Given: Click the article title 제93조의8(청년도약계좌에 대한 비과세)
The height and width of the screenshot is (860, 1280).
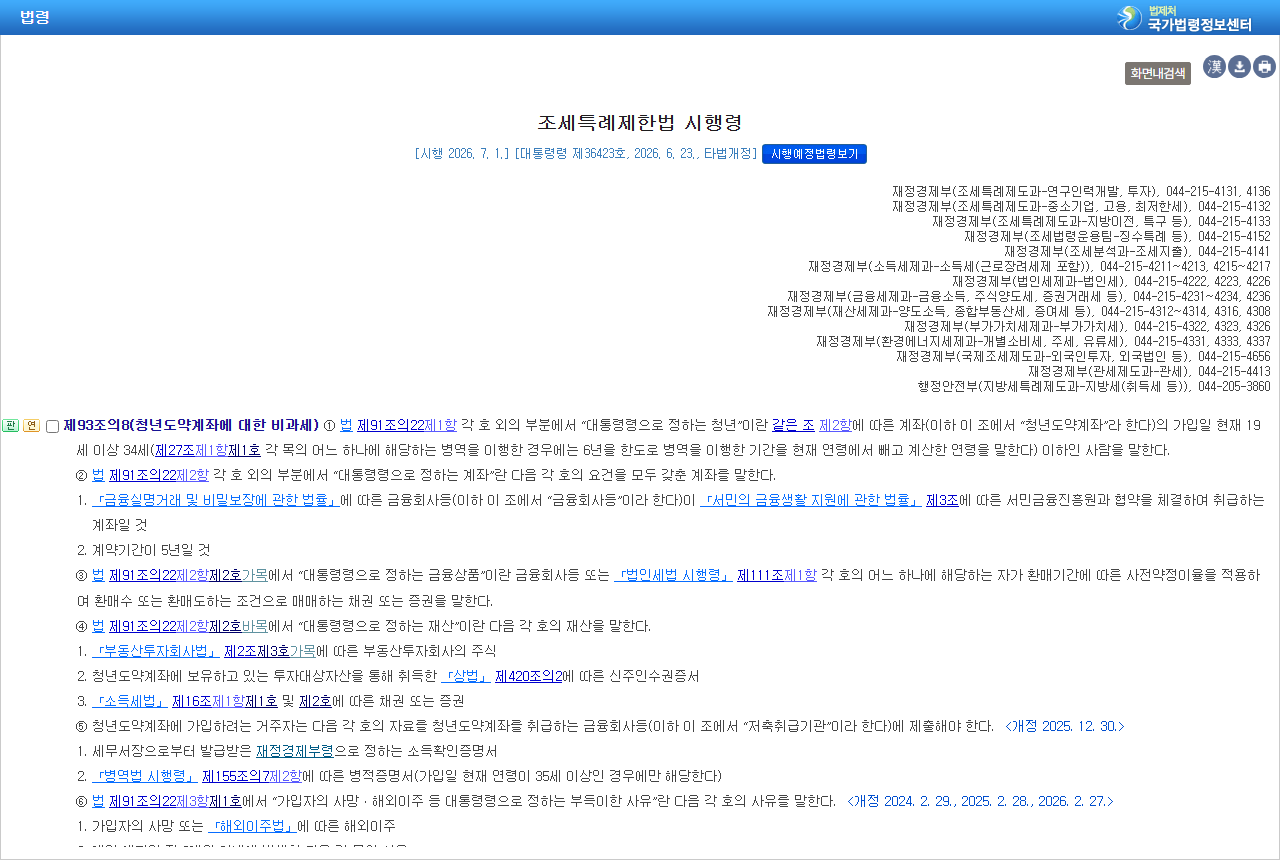Looking at the screenshot, I should 191,425.
